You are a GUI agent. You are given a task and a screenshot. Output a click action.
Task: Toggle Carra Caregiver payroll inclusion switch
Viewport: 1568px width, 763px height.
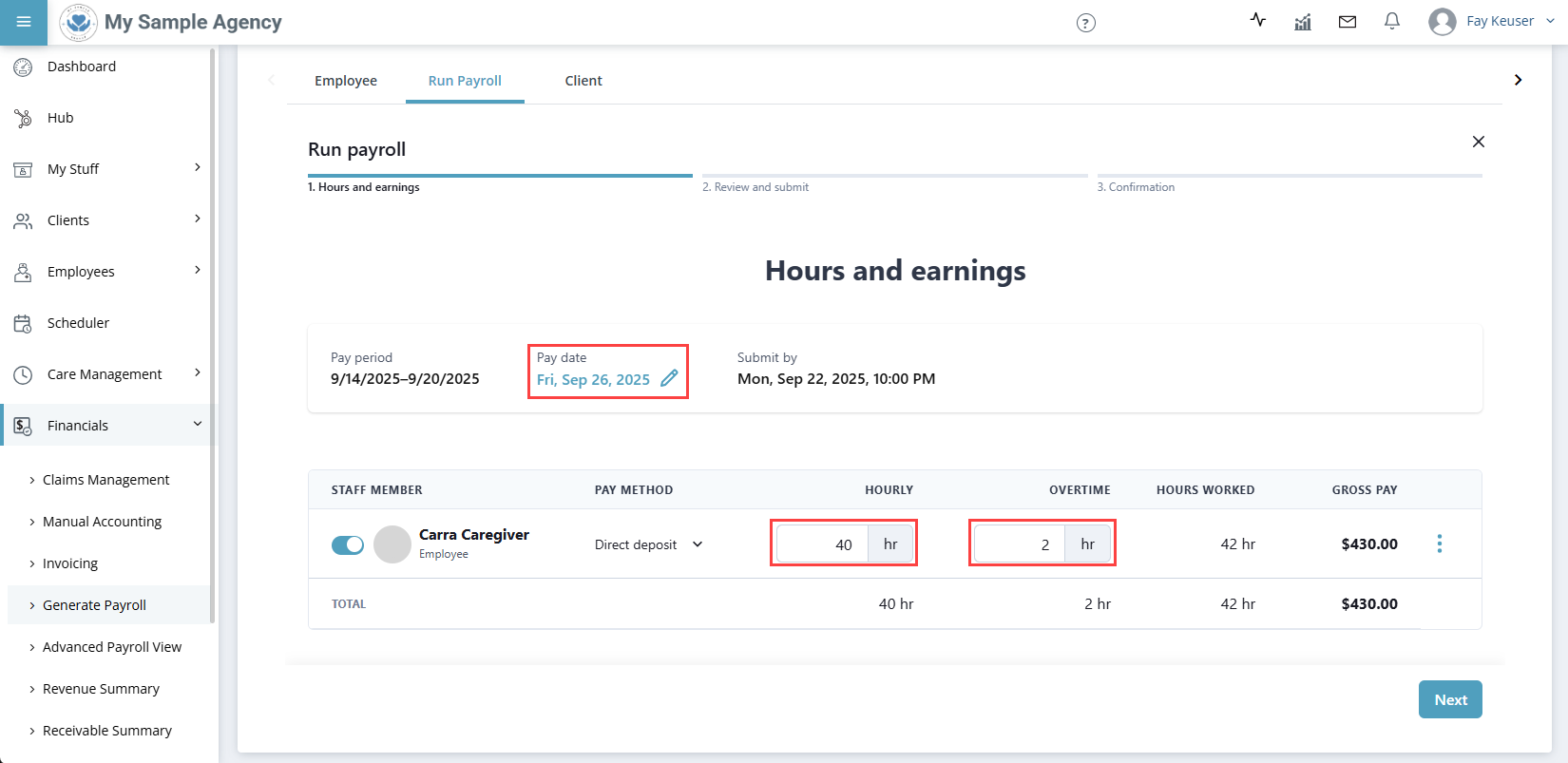348,544
